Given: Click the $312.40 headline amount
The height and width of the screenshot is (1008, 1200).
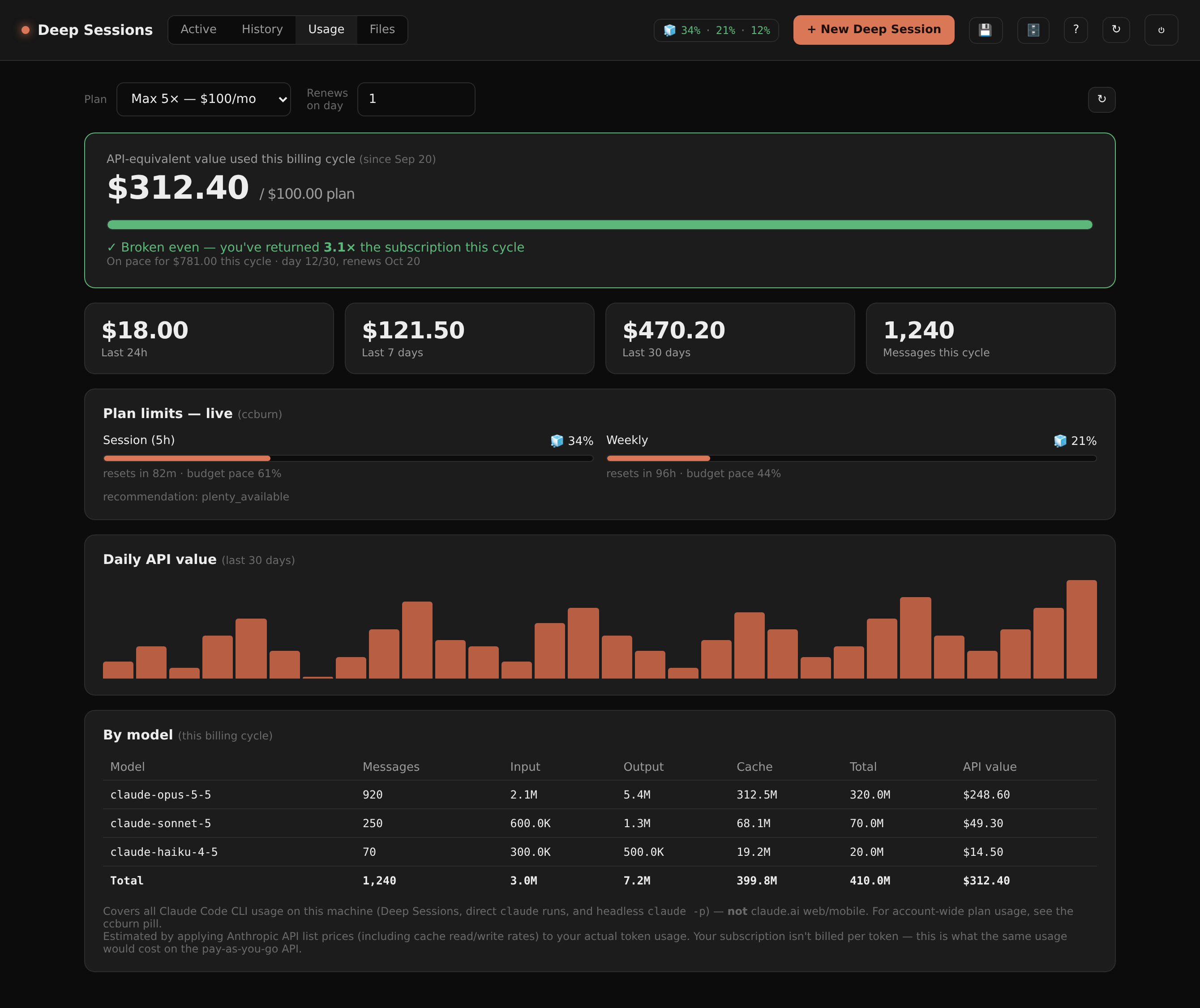Looking at the screenshot, I should pyautogui.click(x=178, y=188).
